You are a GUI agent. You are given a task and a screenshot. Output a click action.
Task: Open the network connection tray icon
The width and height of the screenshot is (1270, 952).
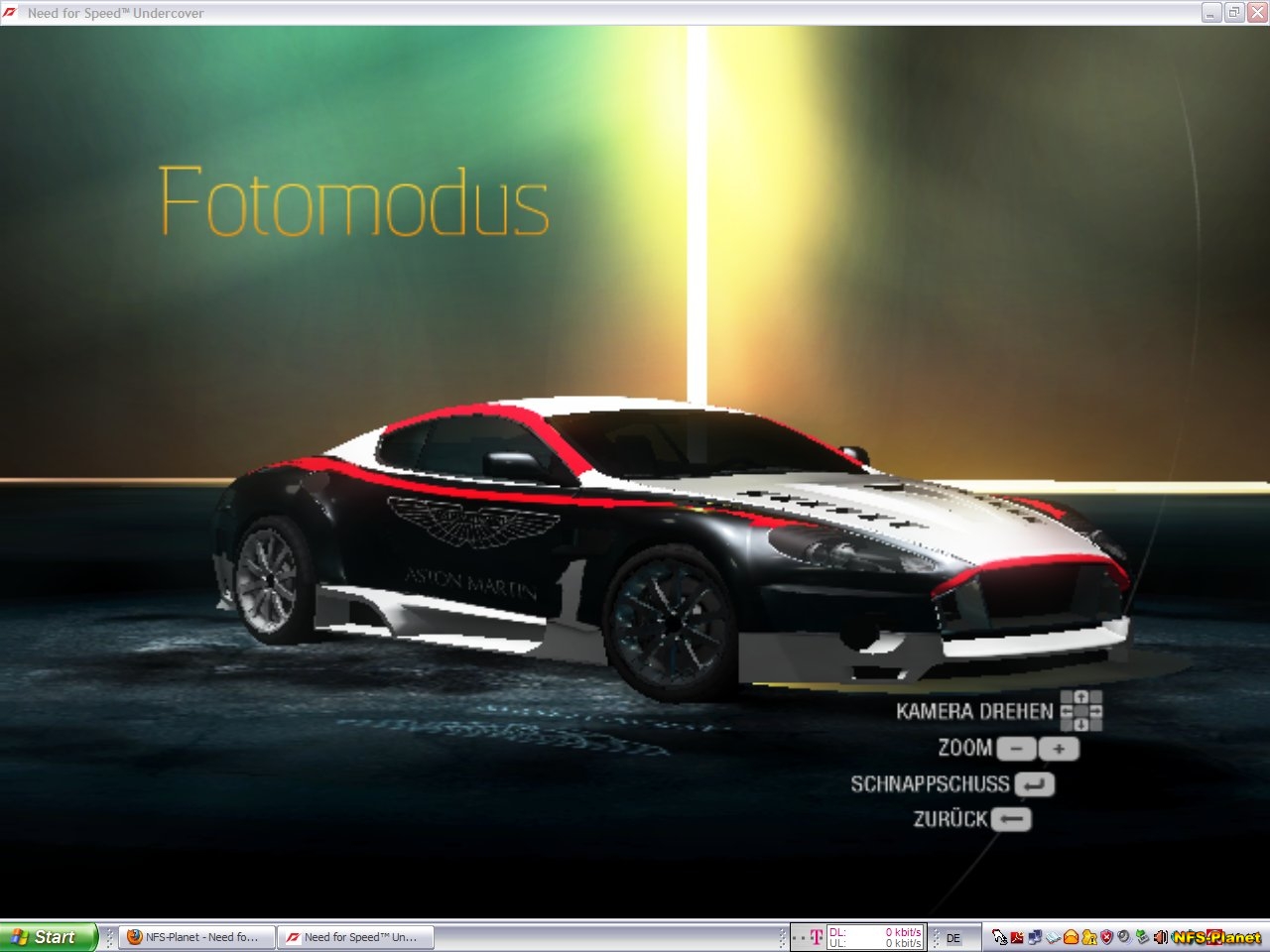coord(1035,937)
